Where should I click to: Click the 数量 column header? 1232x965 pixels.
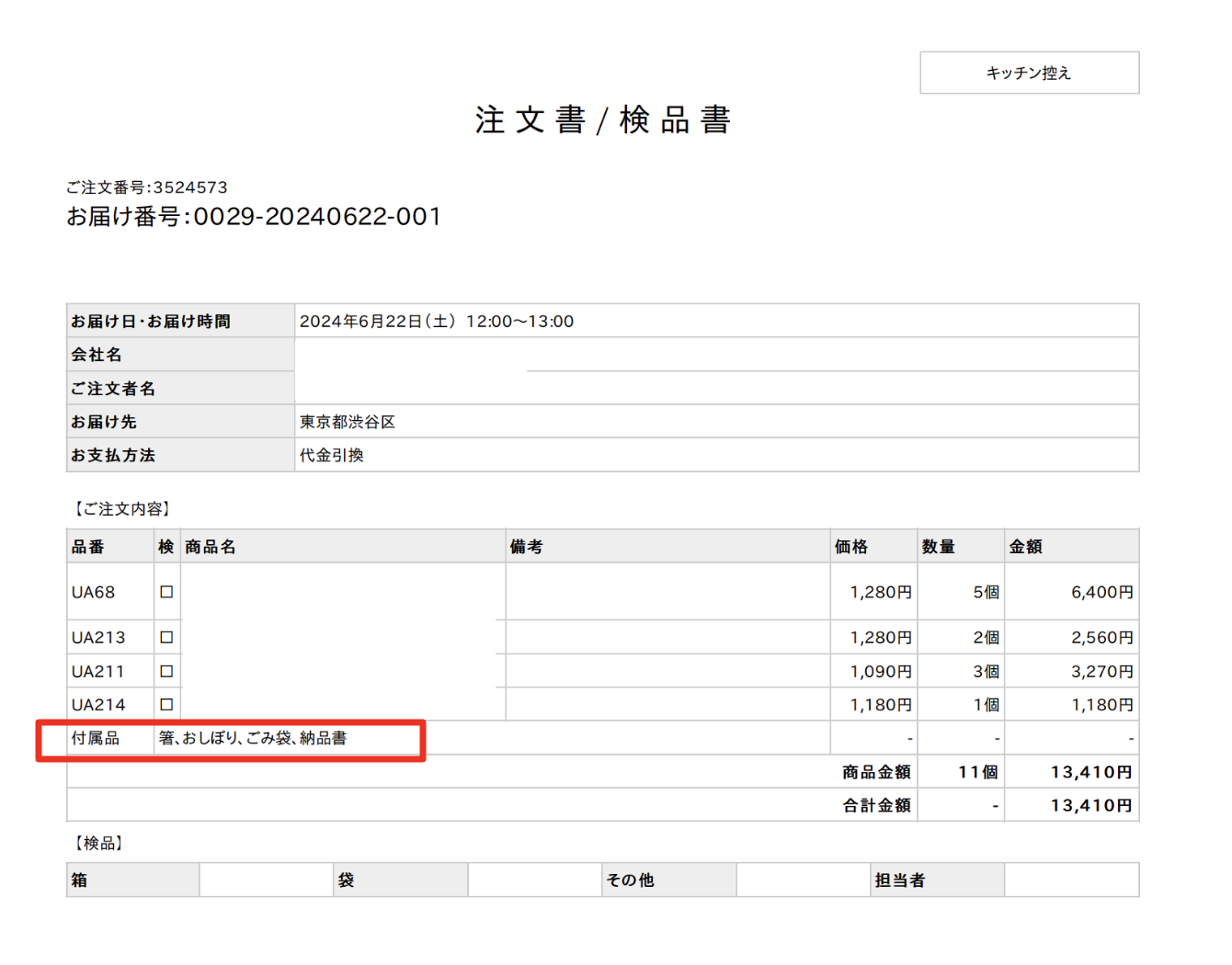click(x=961, y=546)
